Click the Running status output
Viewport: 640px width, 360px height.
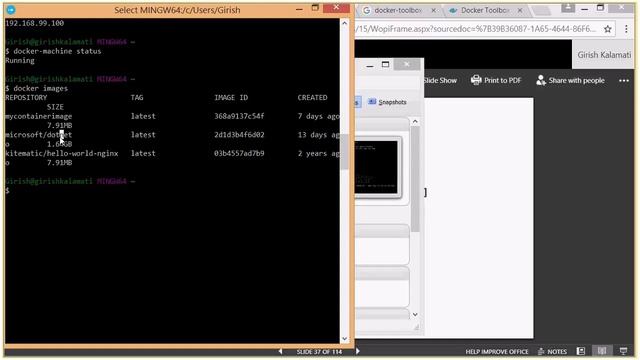coord(20,61)
